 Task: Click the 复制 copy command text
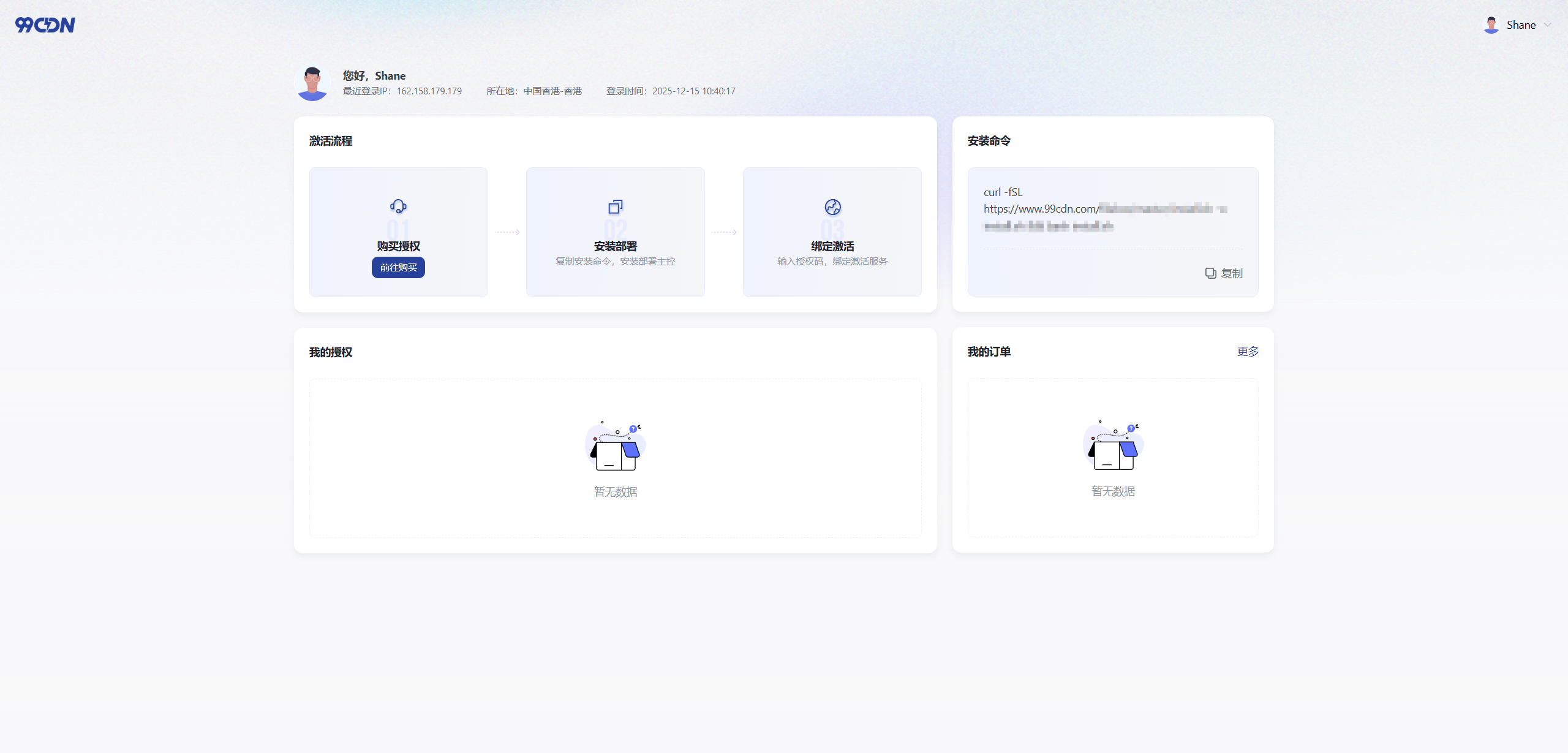tap(1232, 273)
